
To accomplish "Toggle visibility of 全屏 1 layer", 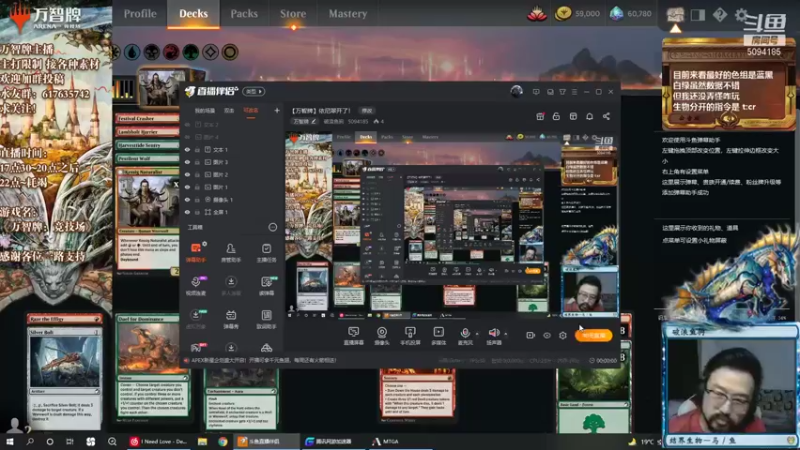I will (x=187, y=212).
